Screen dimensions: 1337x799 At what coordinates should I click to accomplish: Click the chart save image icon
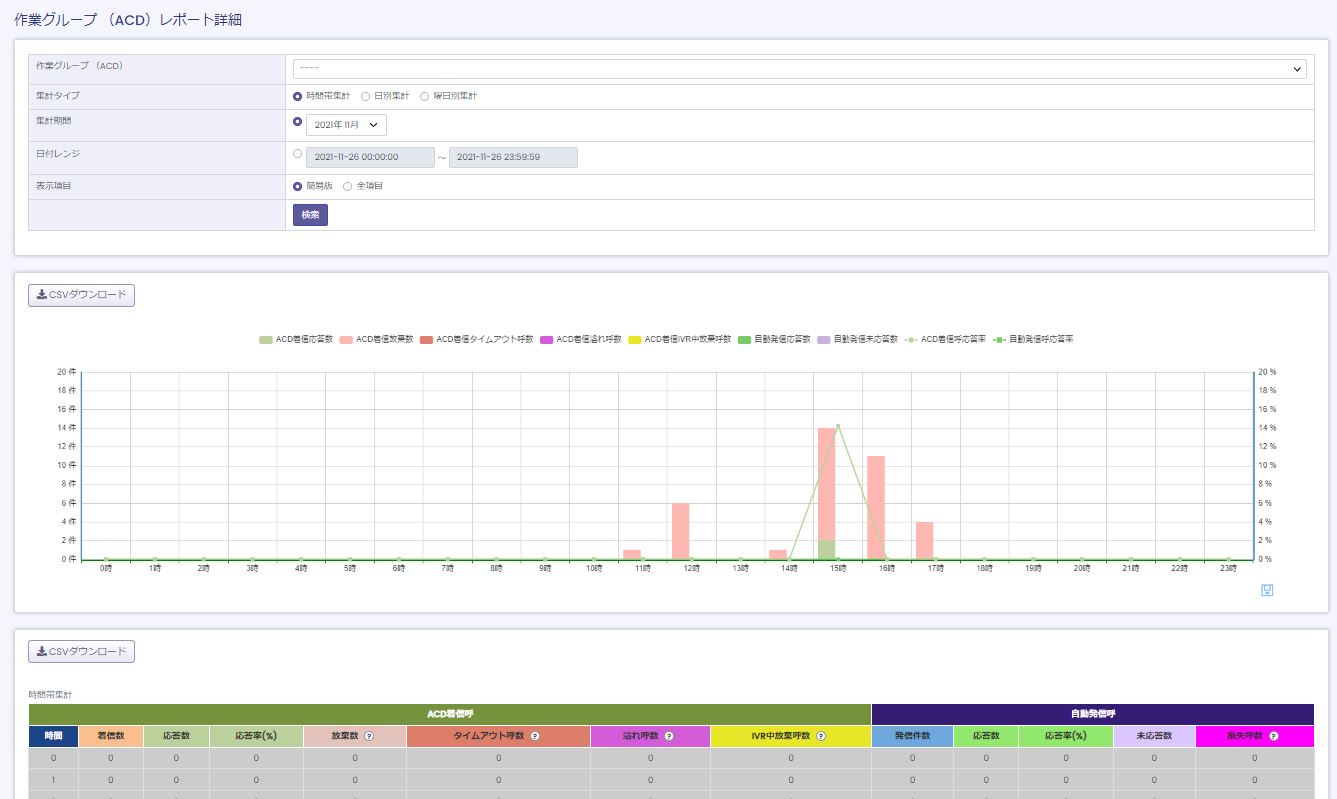click(1267, 590)
